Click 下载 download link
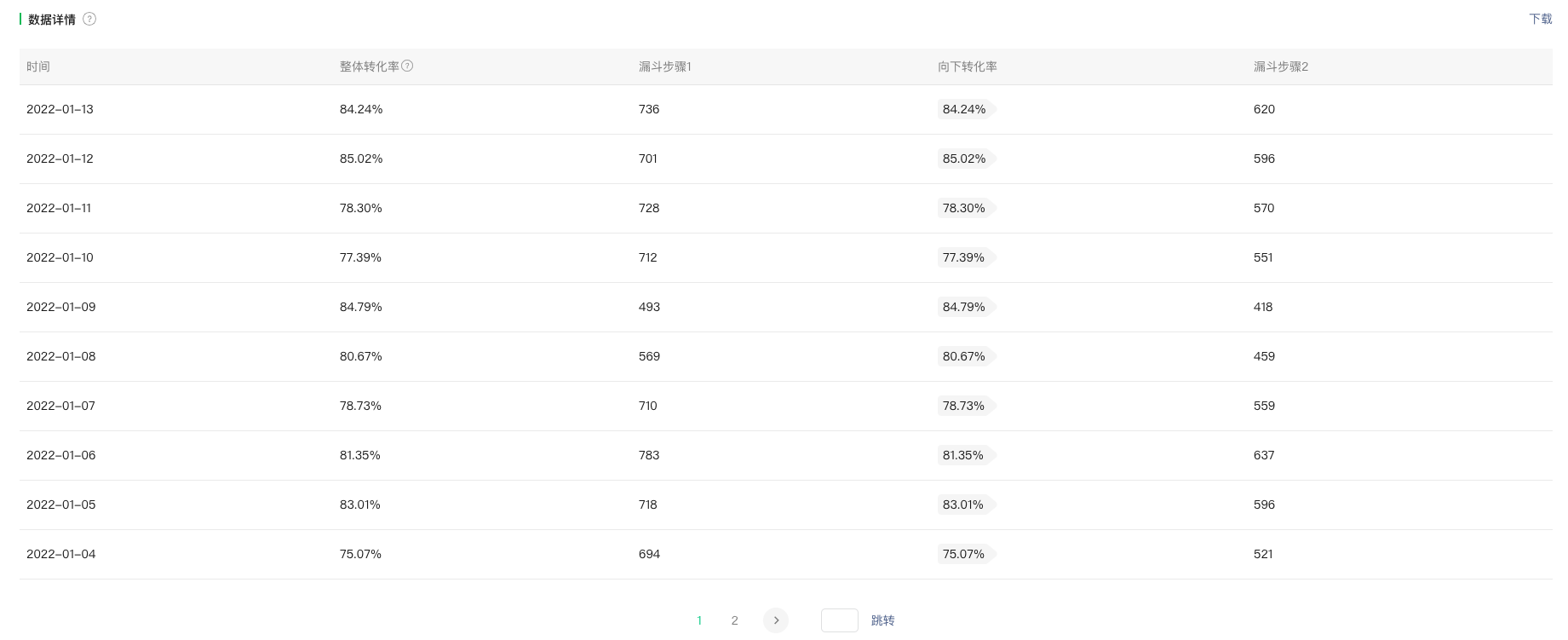The height and width of the screenshot is (640, 1568). (1540, 19)
